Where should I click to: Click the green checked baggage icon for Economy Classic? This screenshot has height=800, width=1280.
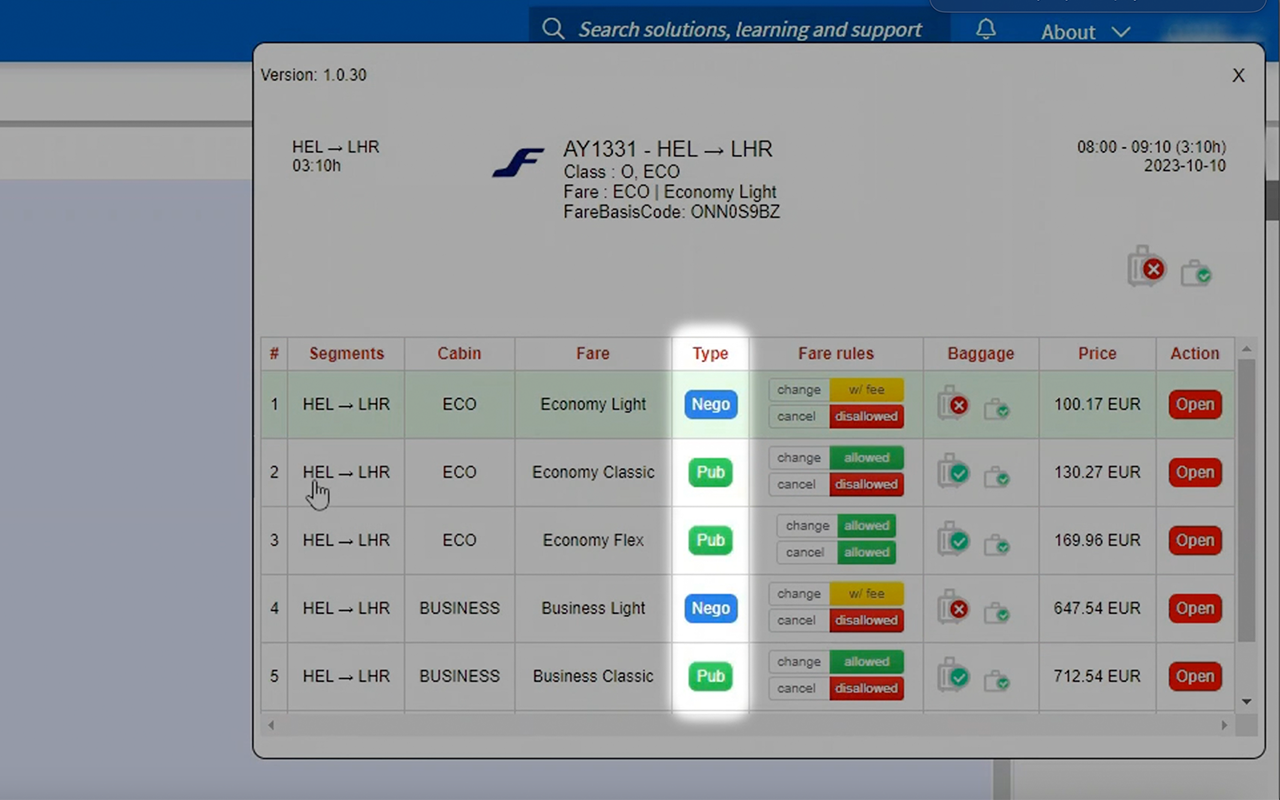(x=952, y=472)
